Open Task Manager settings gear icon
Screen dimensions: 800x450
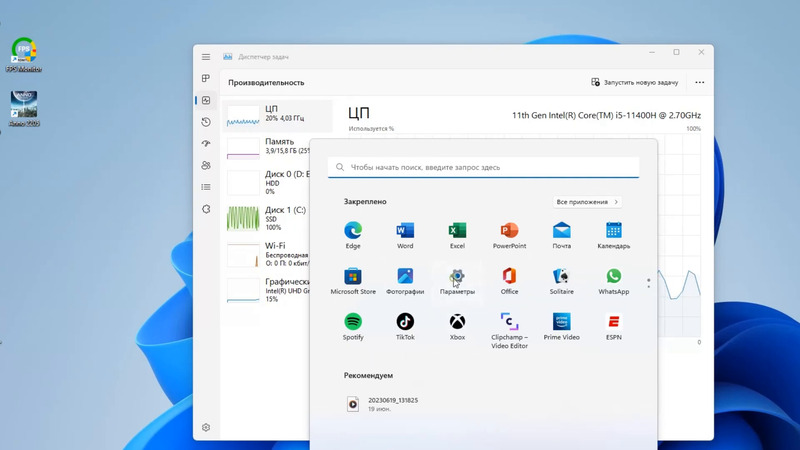tap(206, 427)
